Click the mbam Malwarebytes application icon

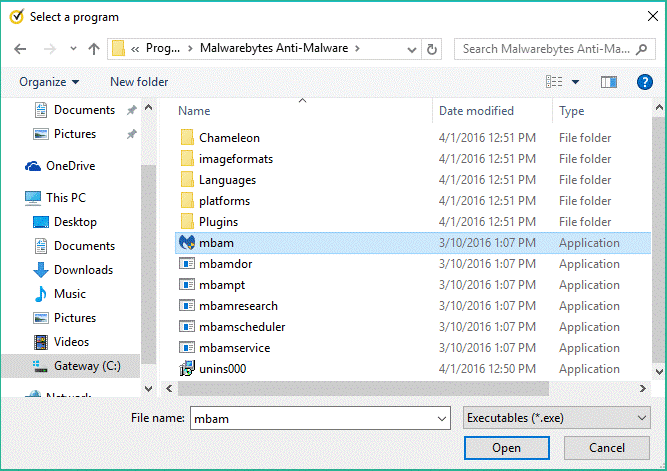pyautogui.click(x=187, y=243)
